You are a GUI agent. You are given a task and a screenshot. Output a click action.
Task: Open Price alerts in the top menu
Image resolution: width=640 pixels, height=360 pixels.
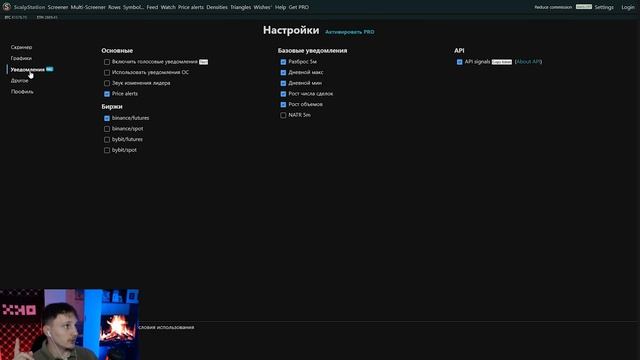[191, 7]
